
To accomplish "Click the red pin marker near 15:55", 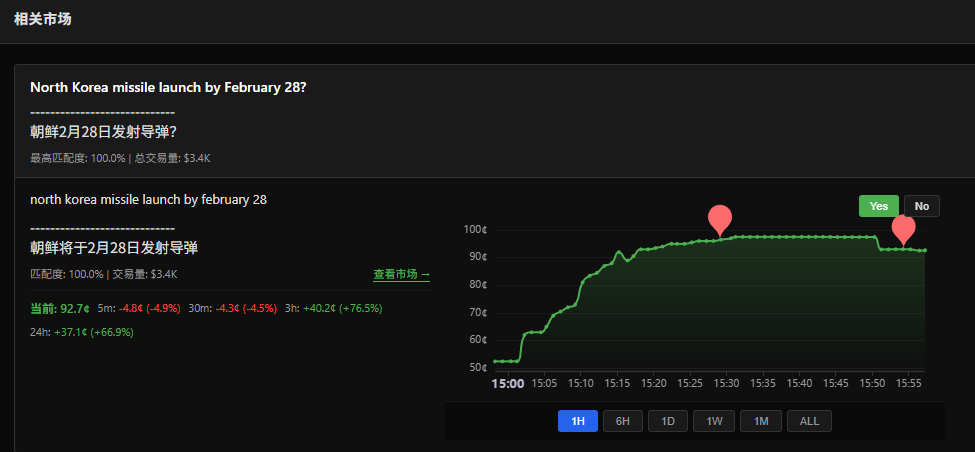I will pyautogui.click(x=903, y=228).
